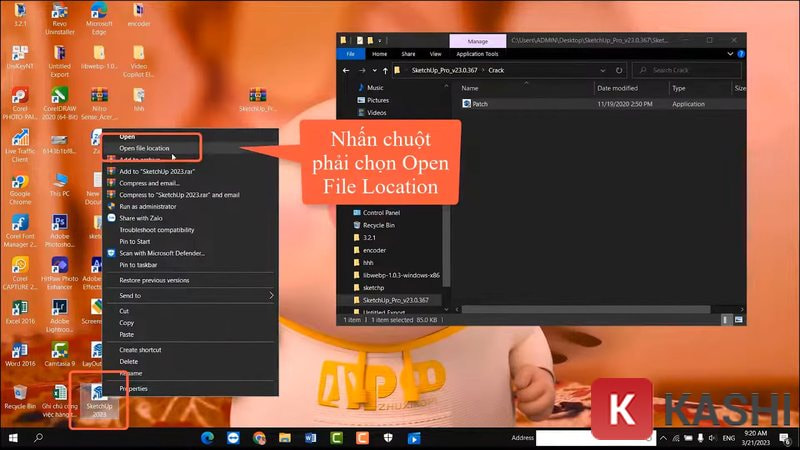Open the UniKeyNT desktop icon

(20, 58)
